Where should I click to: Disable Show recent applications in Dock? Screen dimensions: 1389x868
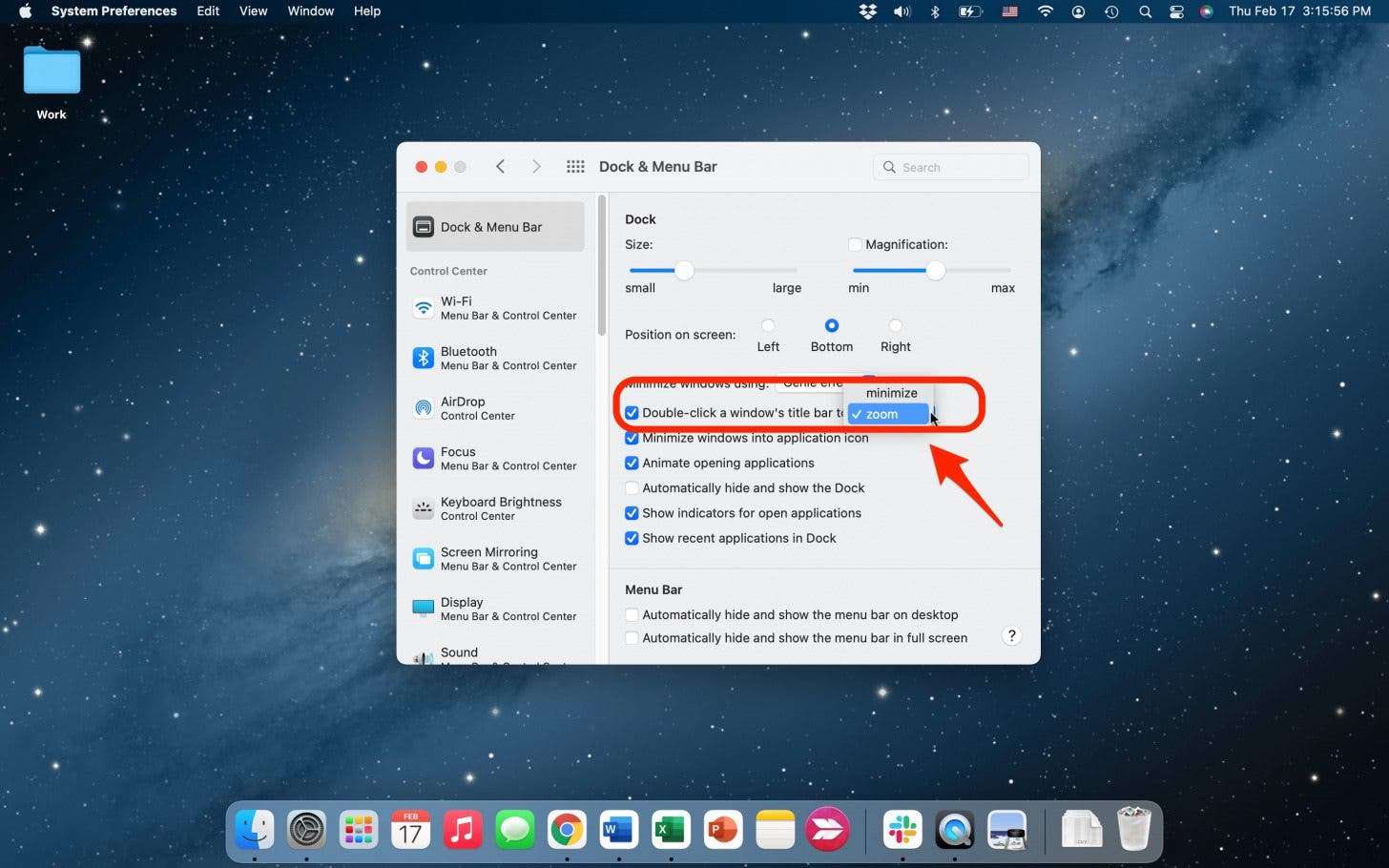coord(632,538)
